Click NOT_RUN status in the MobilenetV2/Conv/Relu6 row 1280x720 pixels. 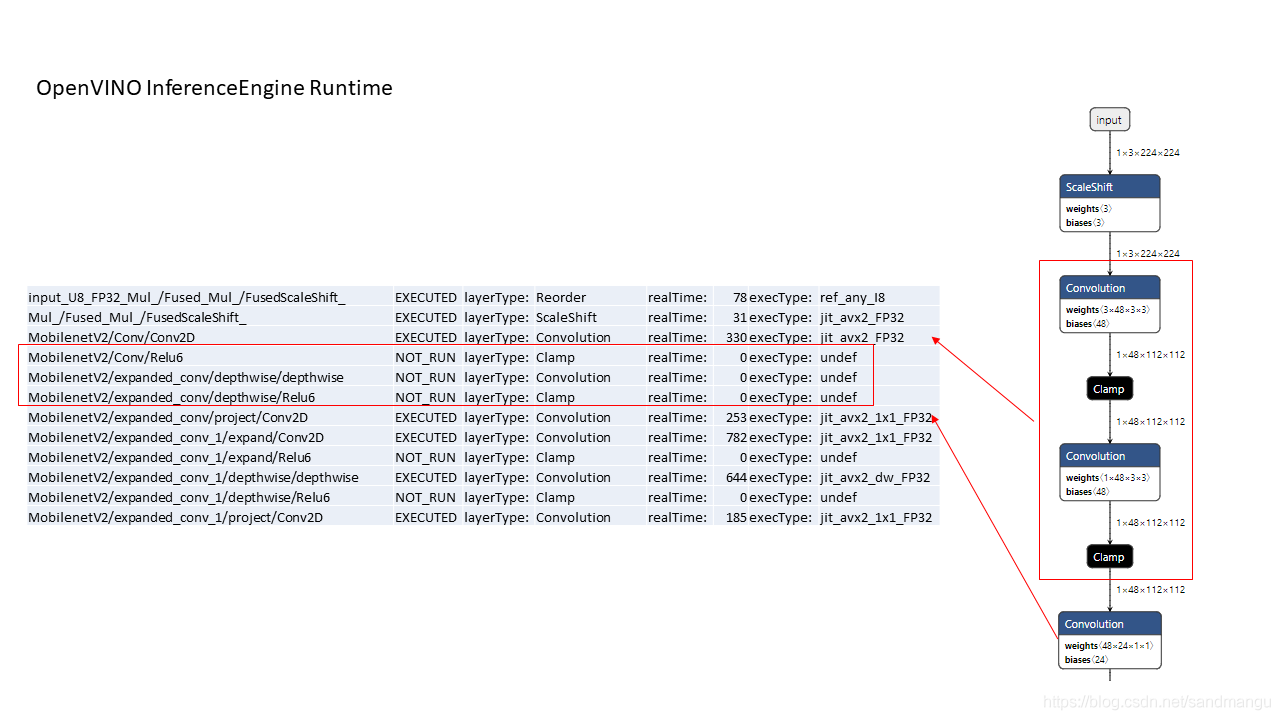click(426, 357)
